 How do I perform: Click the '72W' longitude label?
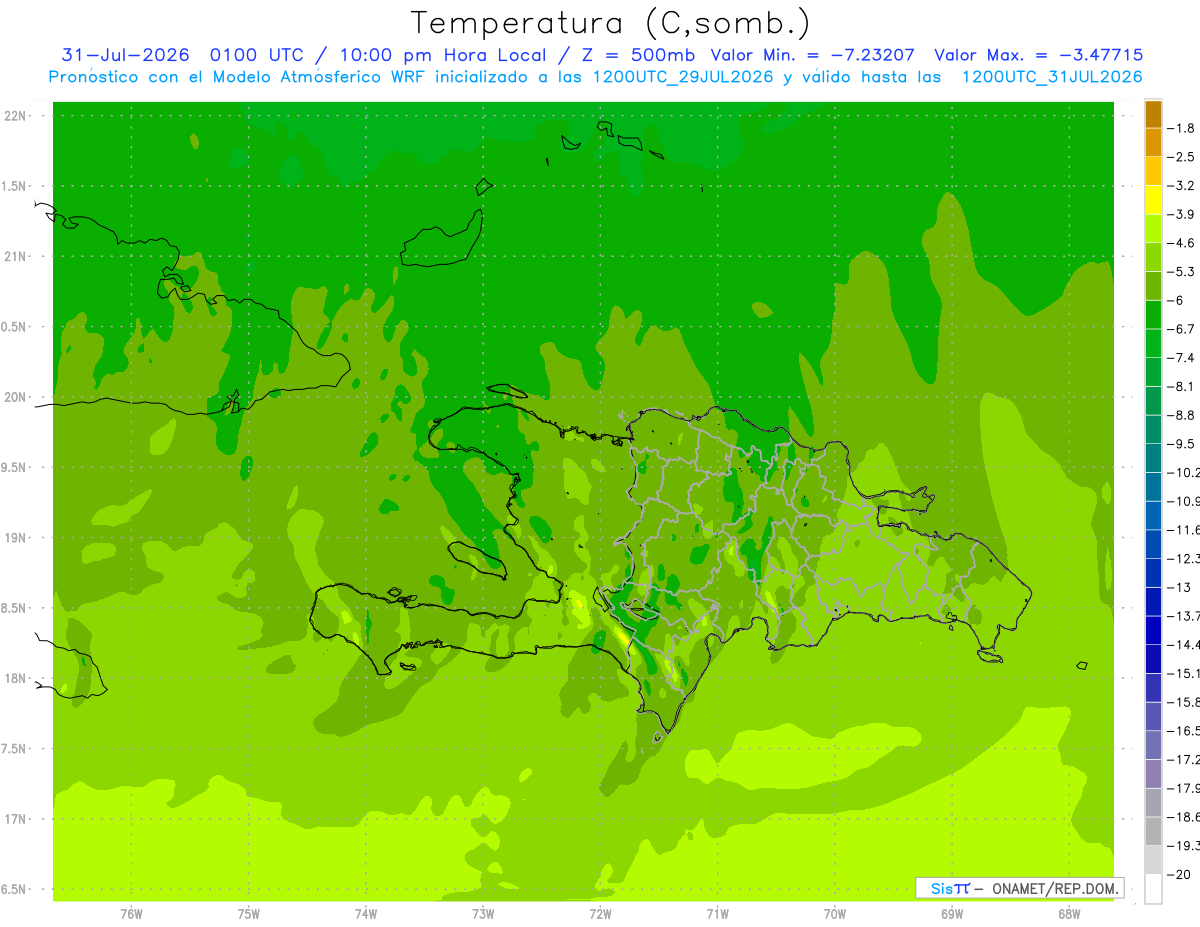pyautogui.click(x=601, y=914)
